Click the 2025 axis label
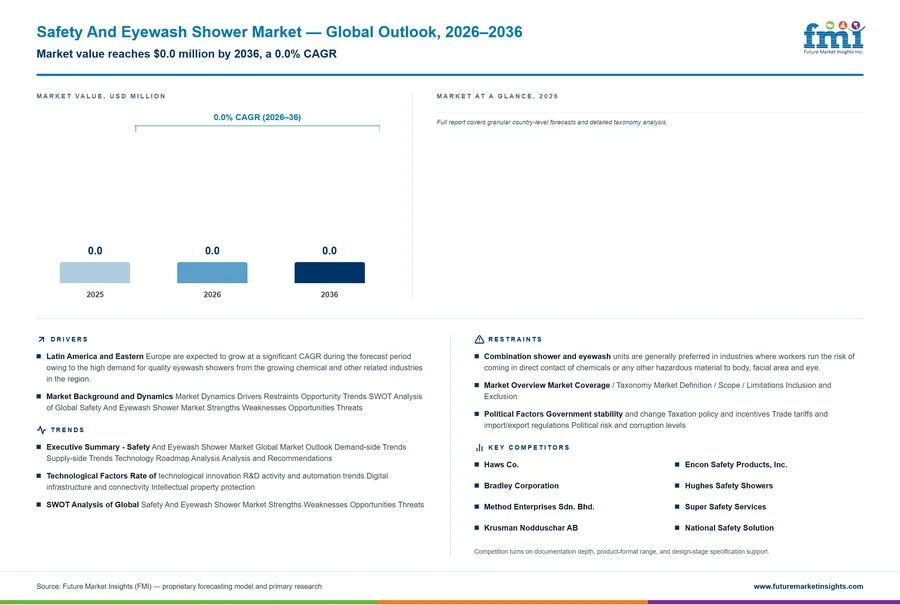Viewport: 900px width, 605px height. pyautogui.click(x=95, y=294)
